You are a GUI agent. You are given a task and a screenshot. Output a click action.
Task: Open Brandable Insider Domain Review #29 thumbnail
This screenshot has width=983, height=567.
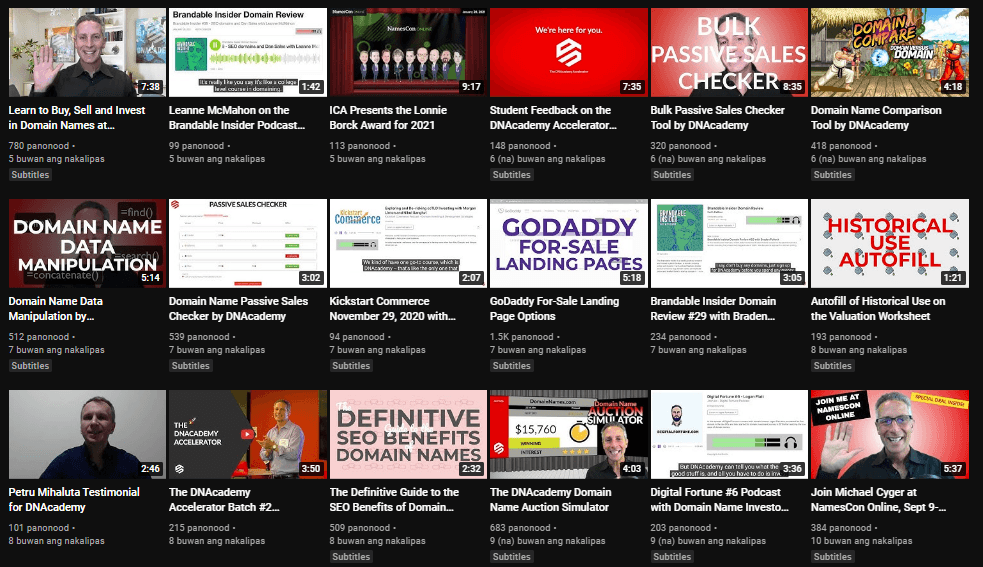pos(729,243)
